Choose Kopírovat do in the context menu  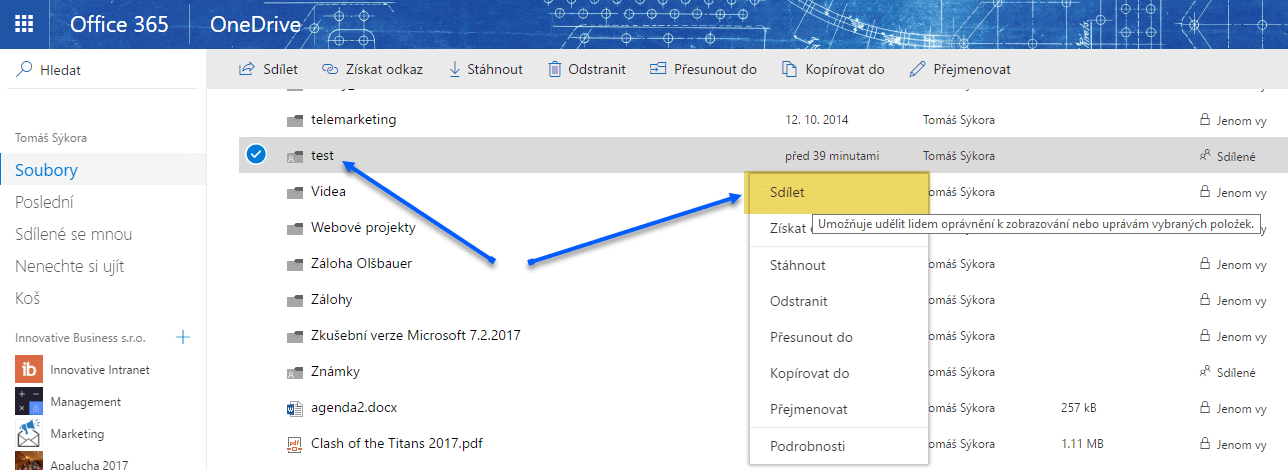click(x=838, y=373)
